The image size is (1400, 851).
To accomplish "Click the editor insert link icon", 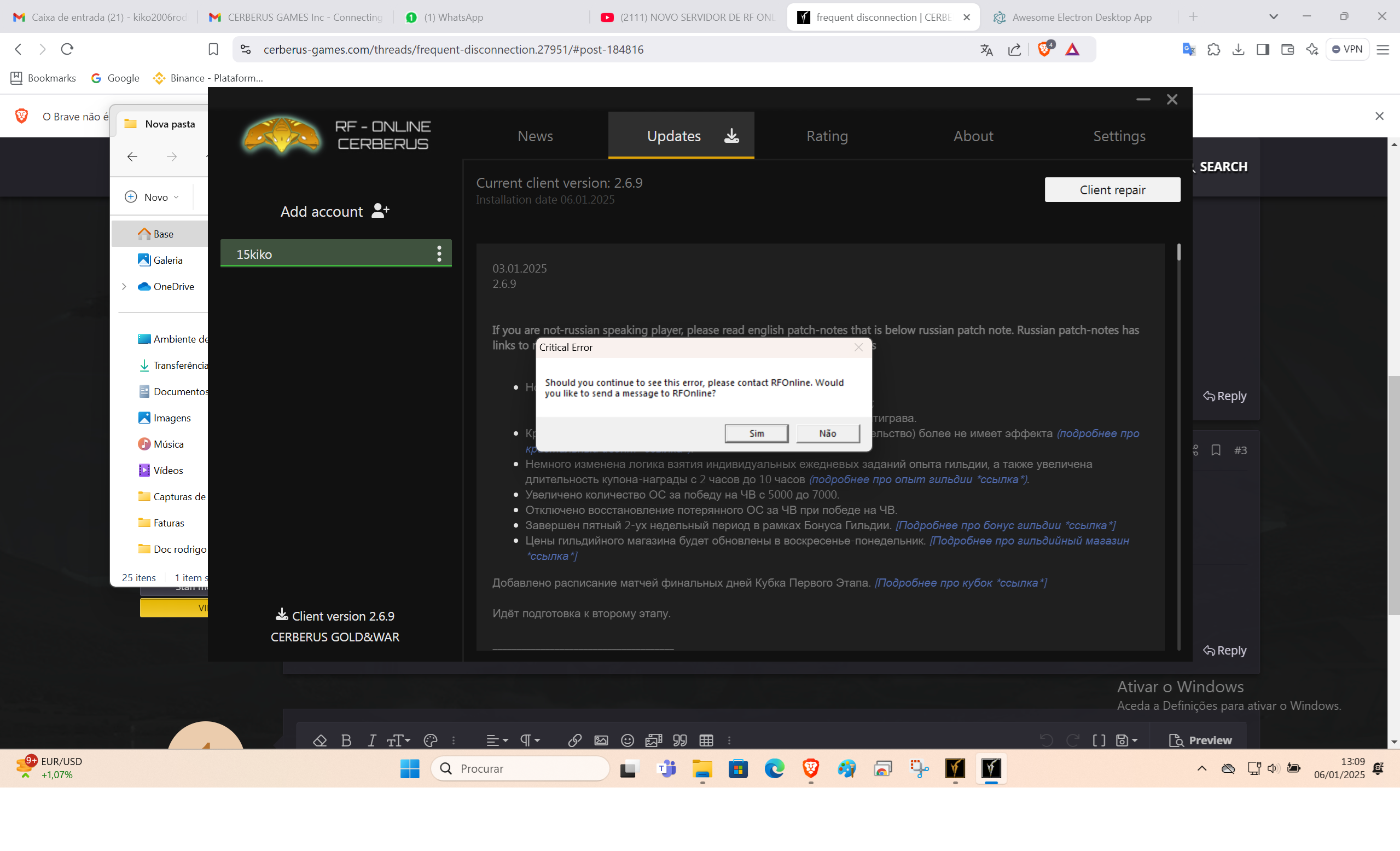I will 574,740.
